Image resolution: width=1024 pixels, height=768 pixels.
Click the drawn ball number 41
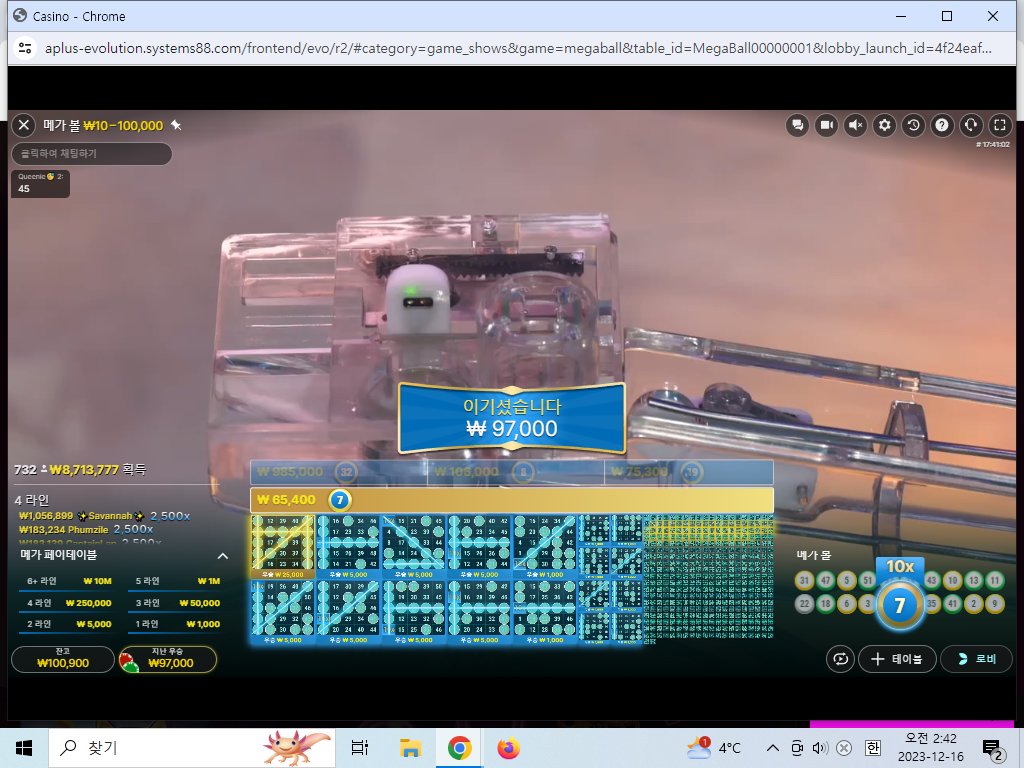(952, 603)
